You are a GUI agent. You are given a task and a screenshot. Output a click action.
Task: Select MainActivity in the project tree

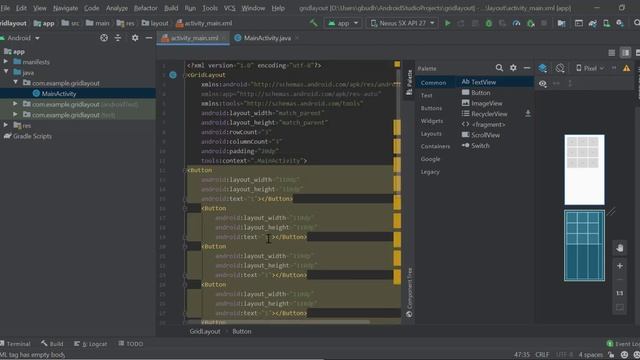point(59,93)
